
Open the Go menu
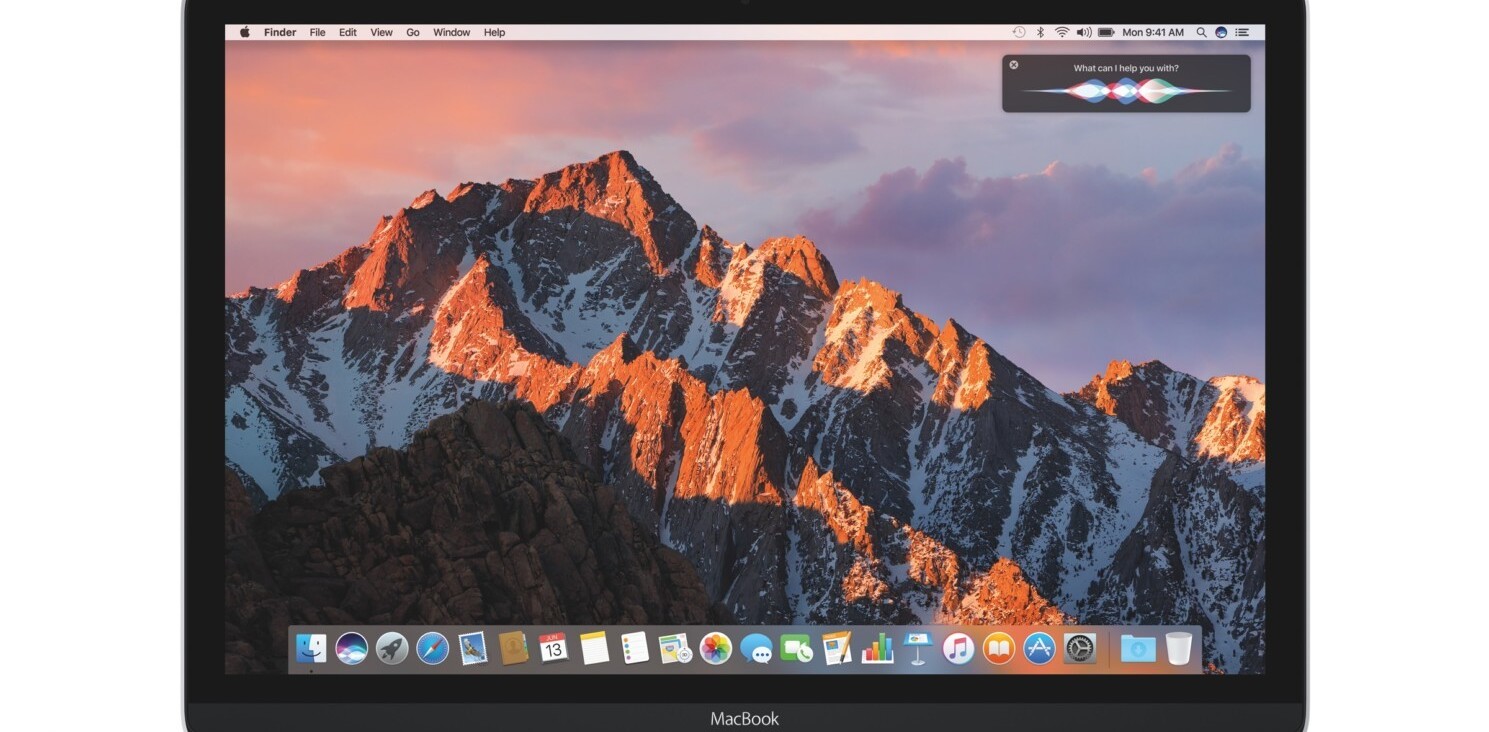pos(412,32)
